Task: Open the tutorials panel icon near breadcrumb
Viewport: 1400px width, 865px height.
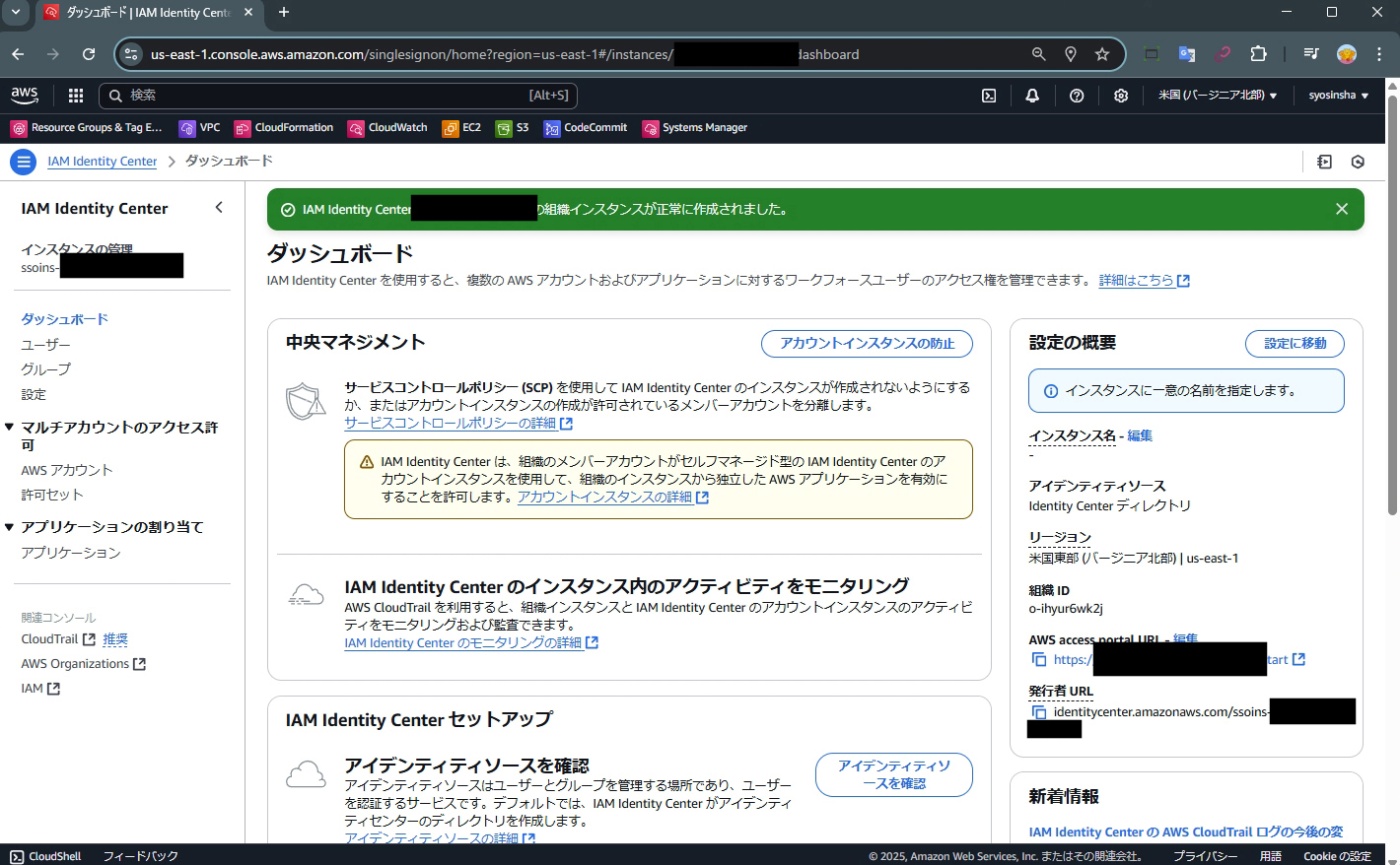Action: point(1325,162)
